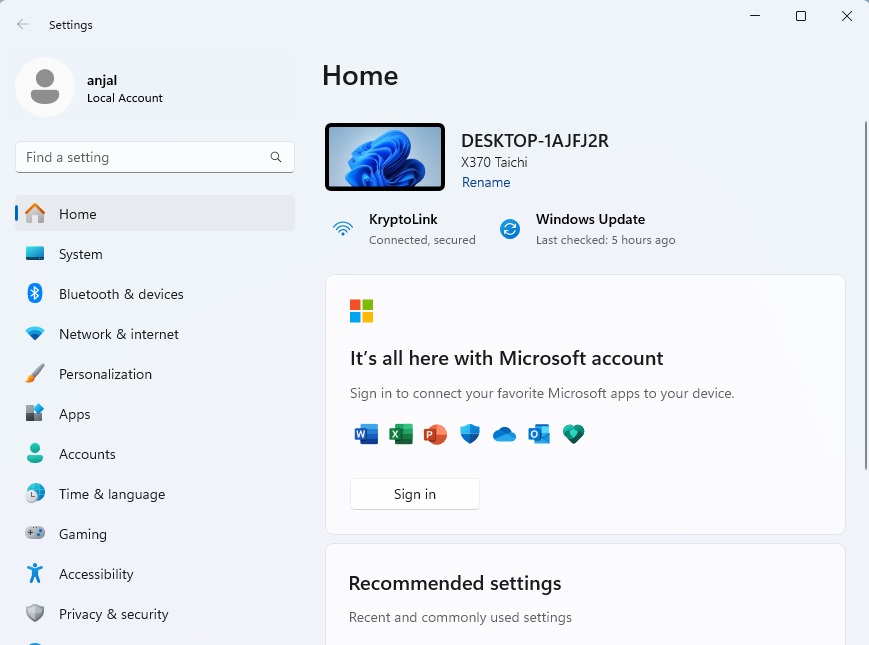Click the Outlook app icon
Image resolution: width=869 pixels, height=645 pixels.
(x=539, y=434)
